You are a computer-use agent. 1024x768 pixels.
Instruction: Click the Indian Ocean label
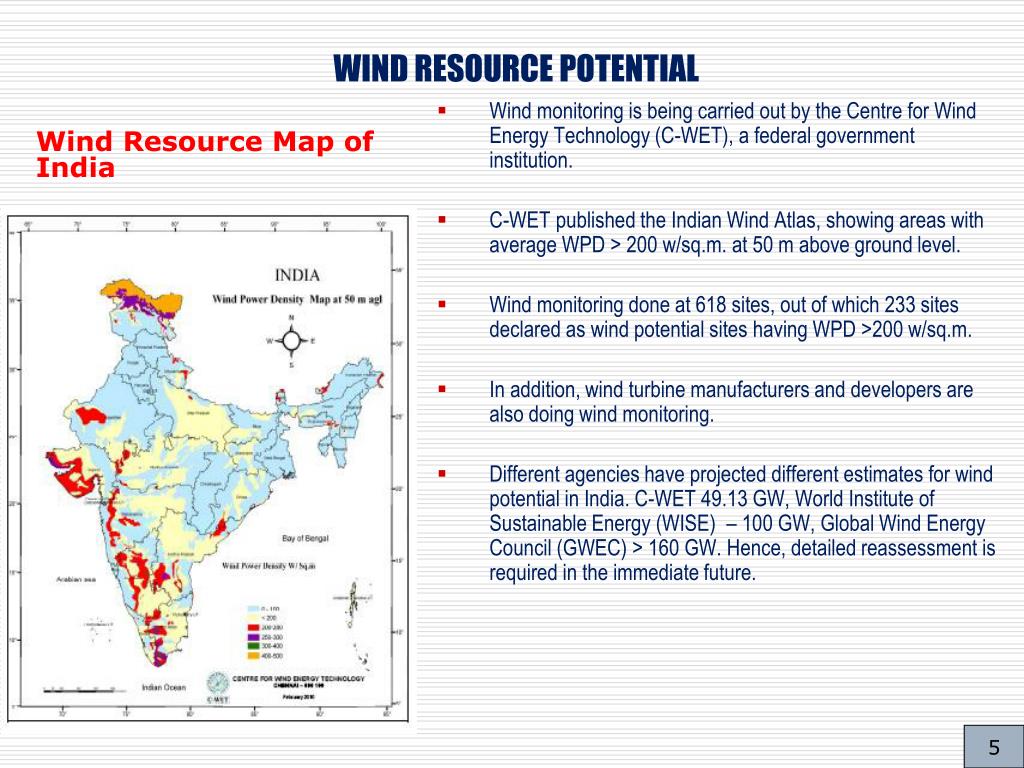click(x=163, y=688)
